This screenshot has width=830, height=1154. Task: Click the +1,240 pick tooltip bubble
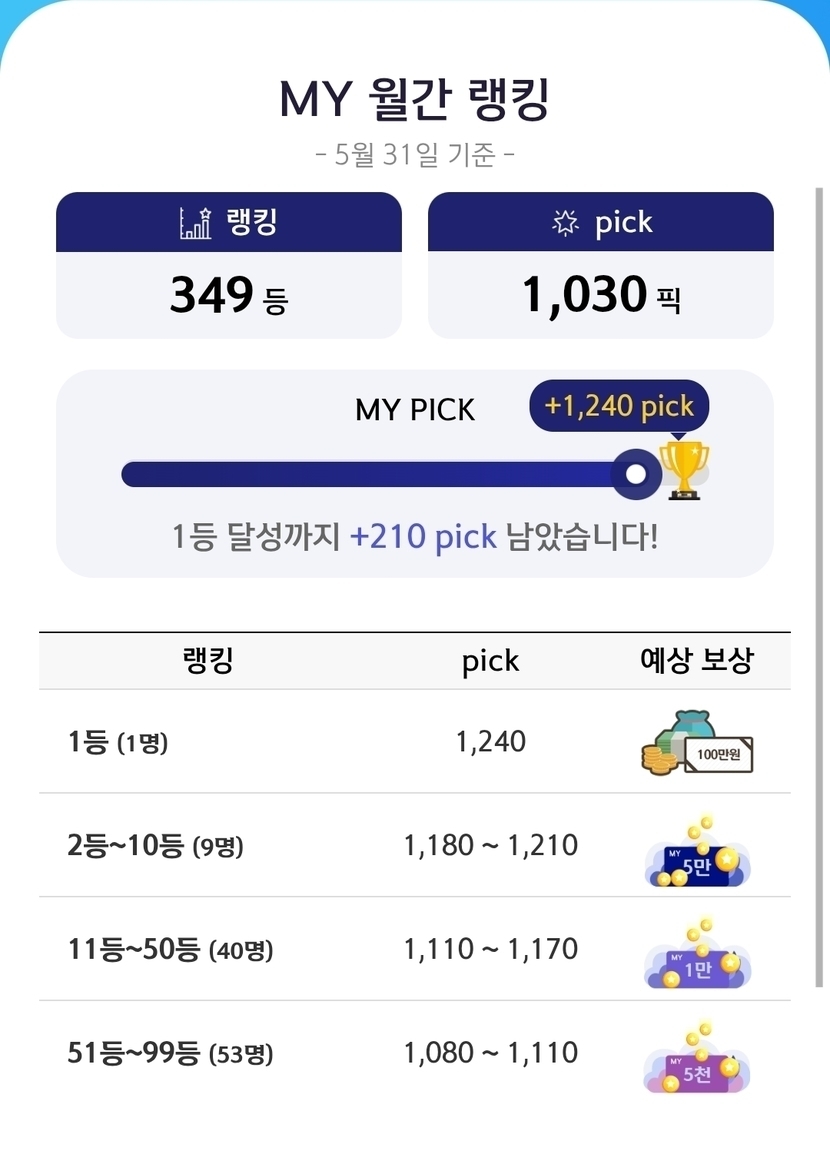pos(619,406)
